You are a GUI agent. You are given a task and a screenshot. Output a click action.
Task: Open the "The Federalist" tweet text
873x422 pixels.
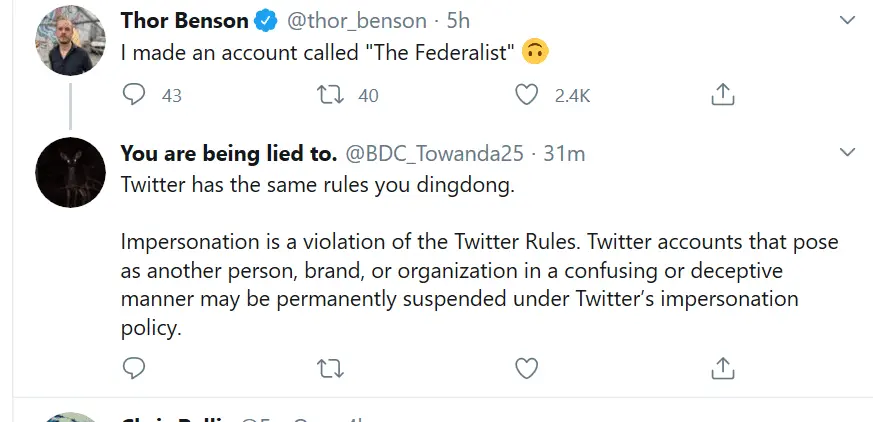(318, 52)
